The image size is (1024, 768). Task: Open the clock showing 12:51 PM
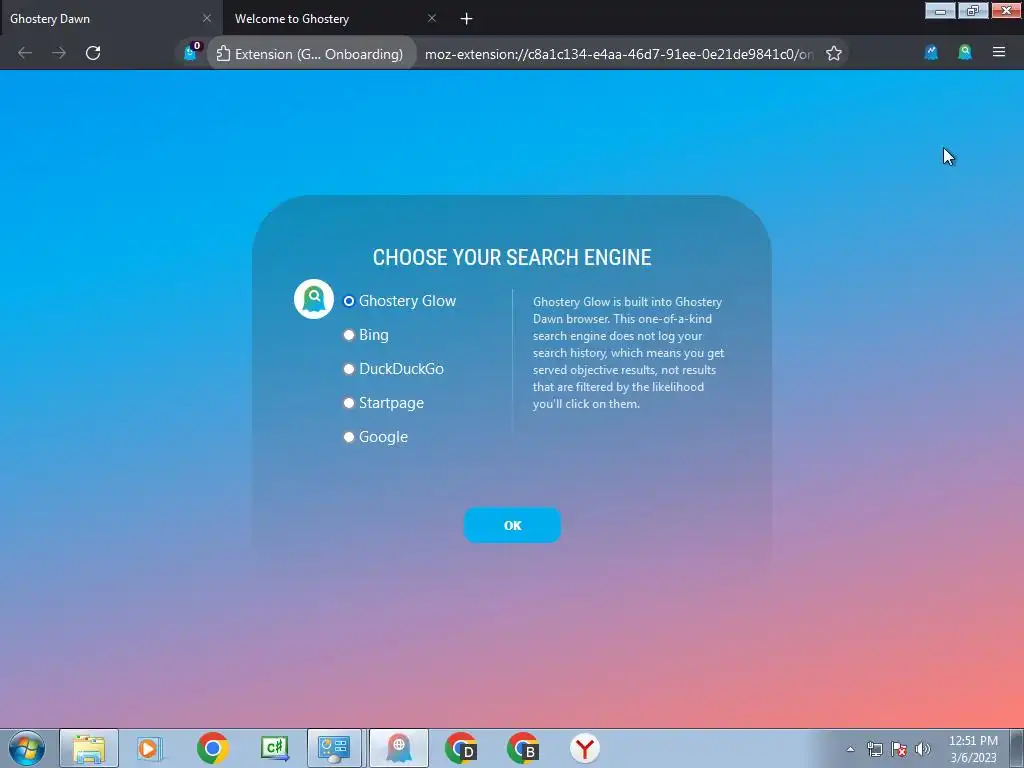973,749
